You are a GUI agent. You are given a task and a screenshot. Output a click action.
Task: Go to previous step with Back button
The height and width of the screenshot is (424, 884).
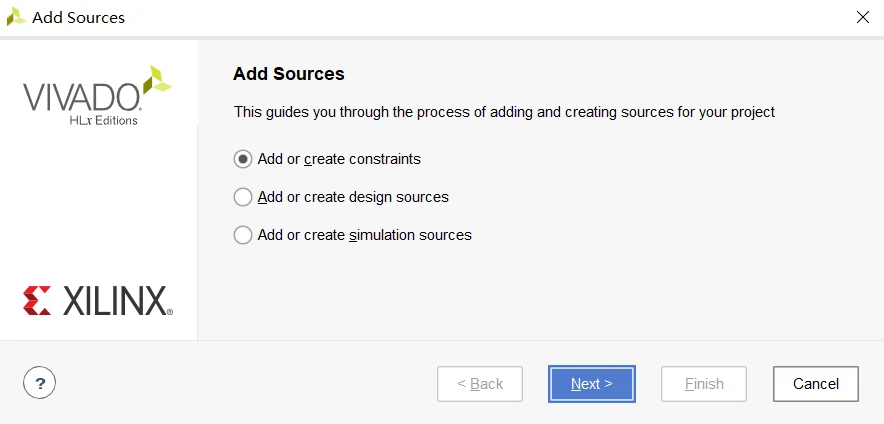click(x=480, y=384)
